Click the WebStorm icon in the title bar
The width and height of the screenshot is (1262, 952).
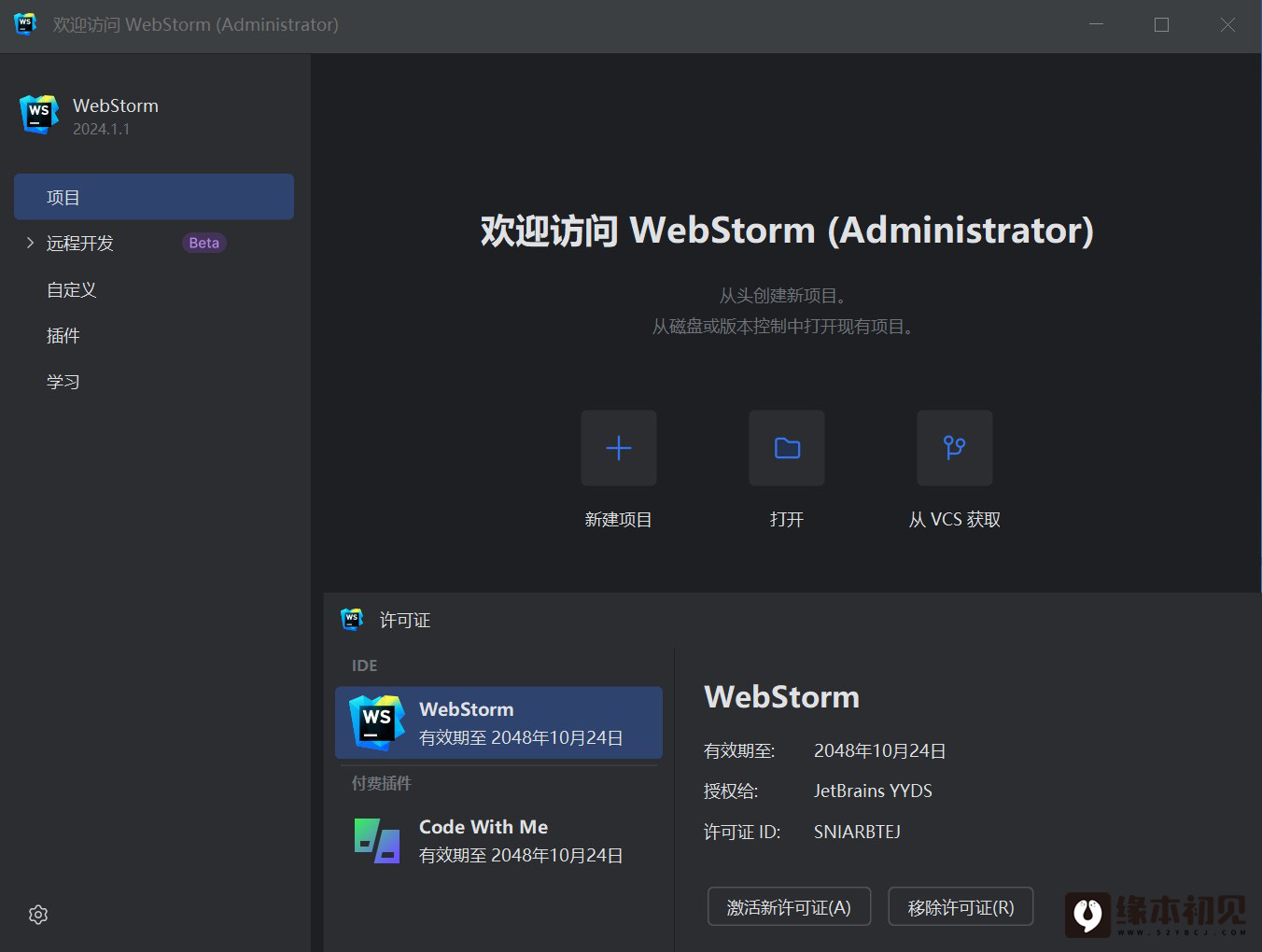point(25,24)
